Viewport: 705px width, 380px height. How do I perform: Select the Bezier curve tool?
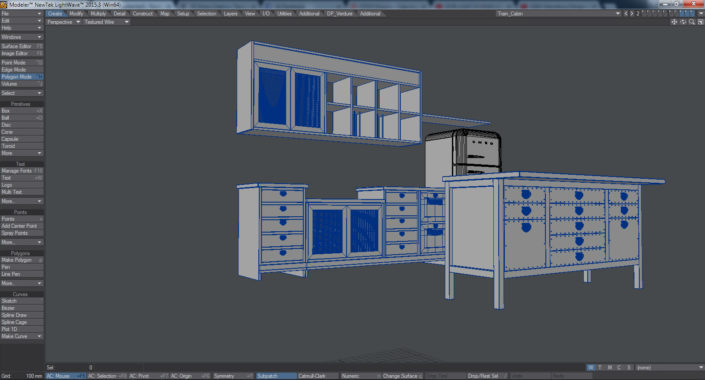[x=22, y=308]
